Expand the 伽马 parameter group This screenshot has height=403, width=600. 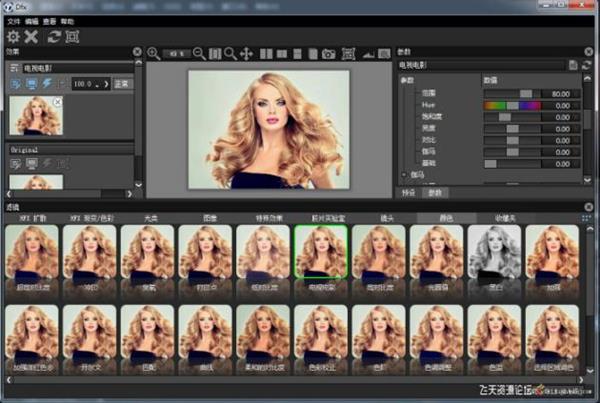(403, 174)
